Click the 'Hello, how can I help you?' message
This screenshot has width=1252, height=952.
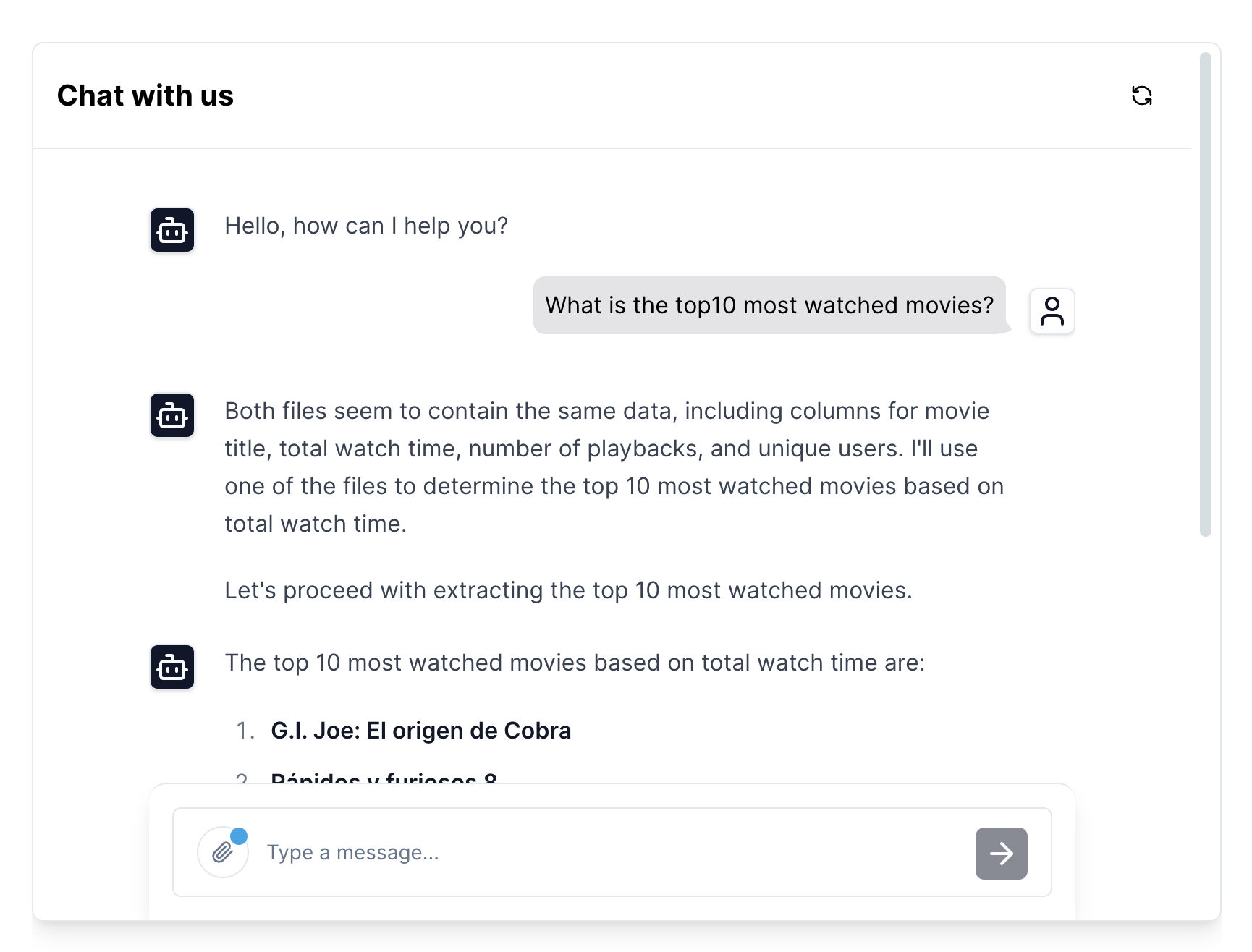366,226
